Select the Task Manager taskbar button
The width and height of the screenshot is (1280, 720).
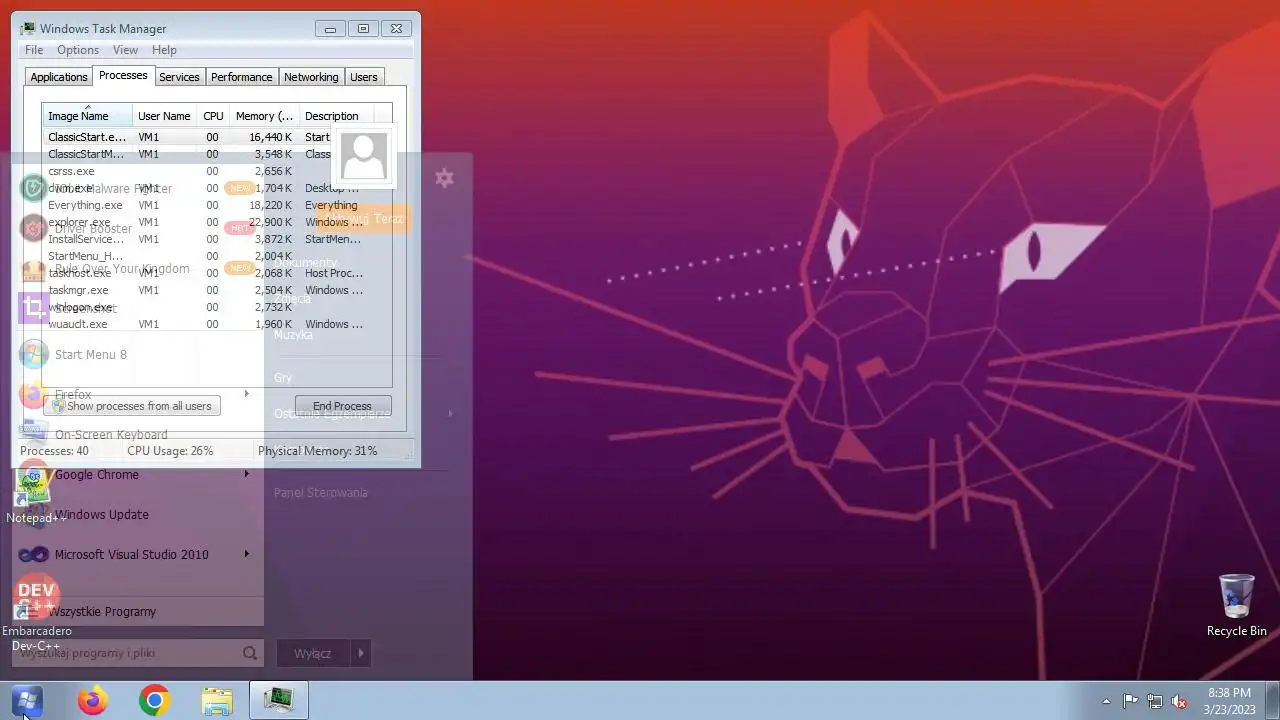278,700
